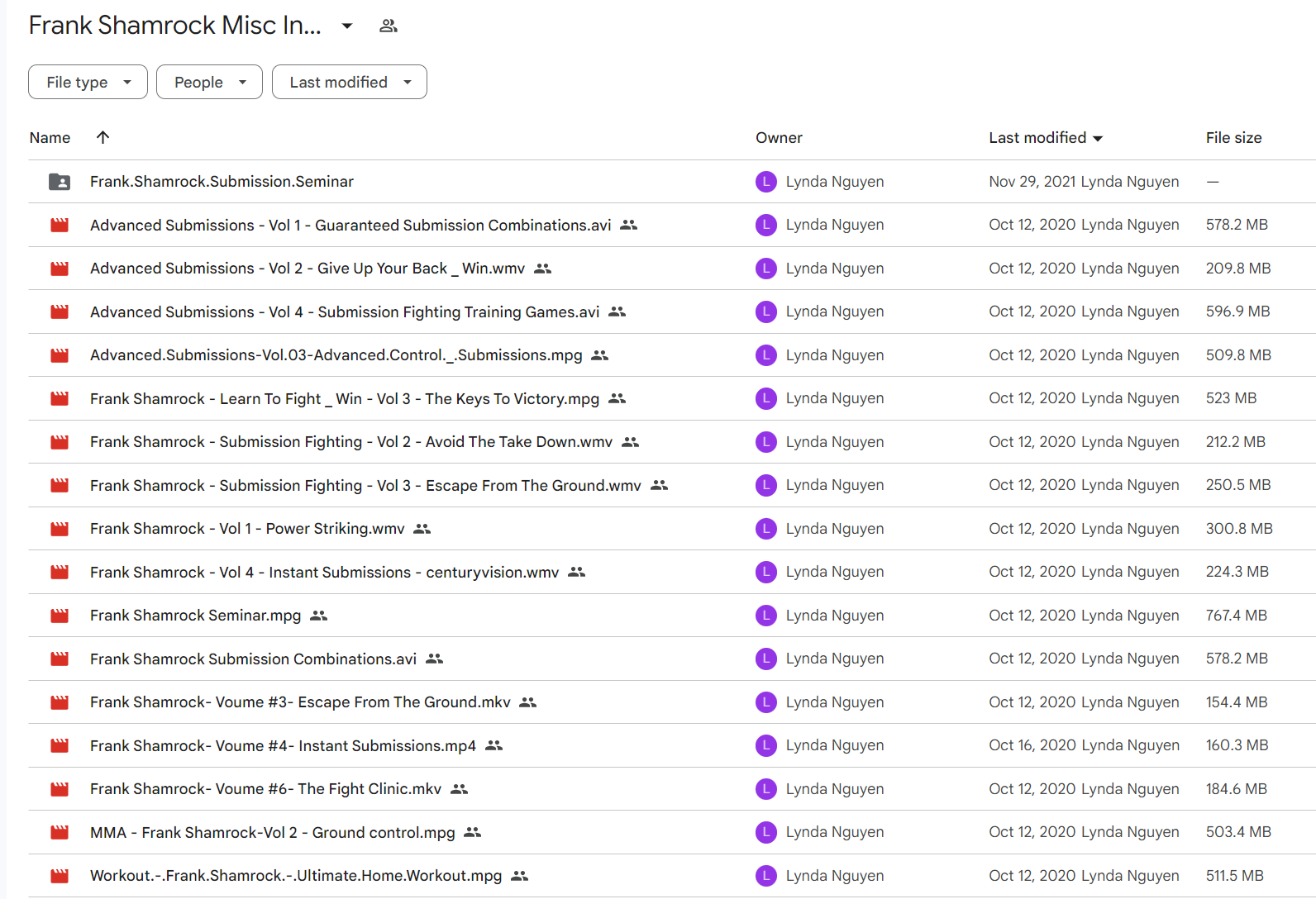Image resolution: width=1316 pixels, height=899 pixels.
Task: Click the Lynda Nguyen avatar in the folder row
Action: coord(766,182)
